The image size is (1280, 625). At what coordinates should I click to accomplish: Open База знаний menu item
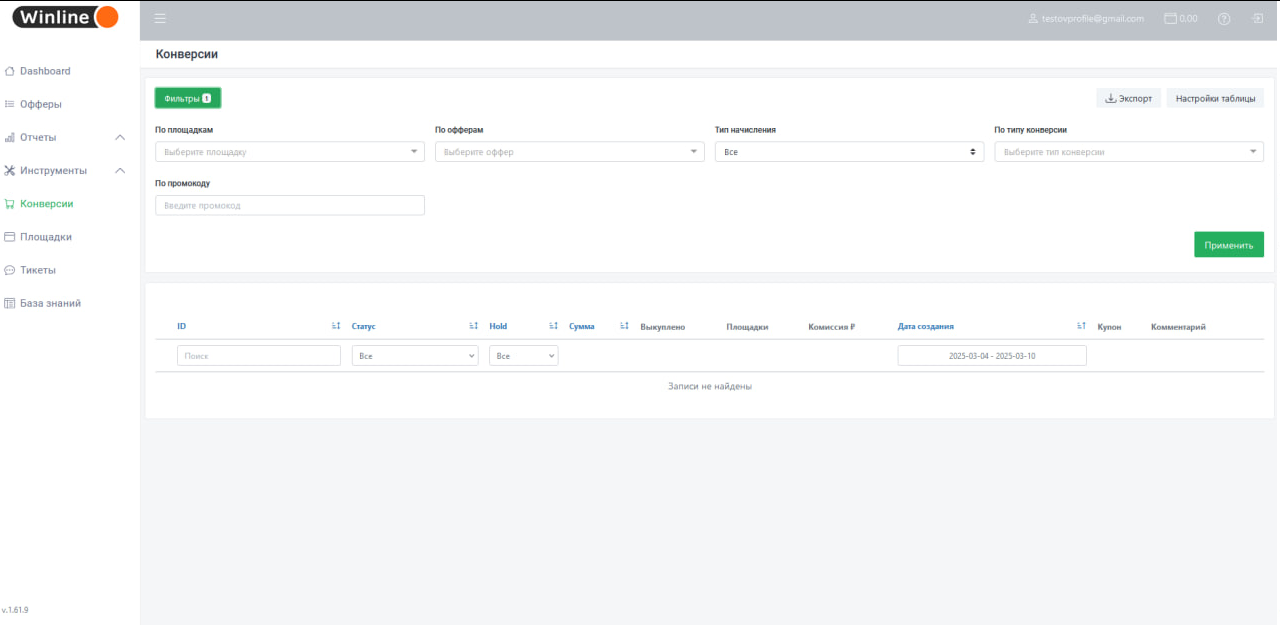tap(50, 303)
